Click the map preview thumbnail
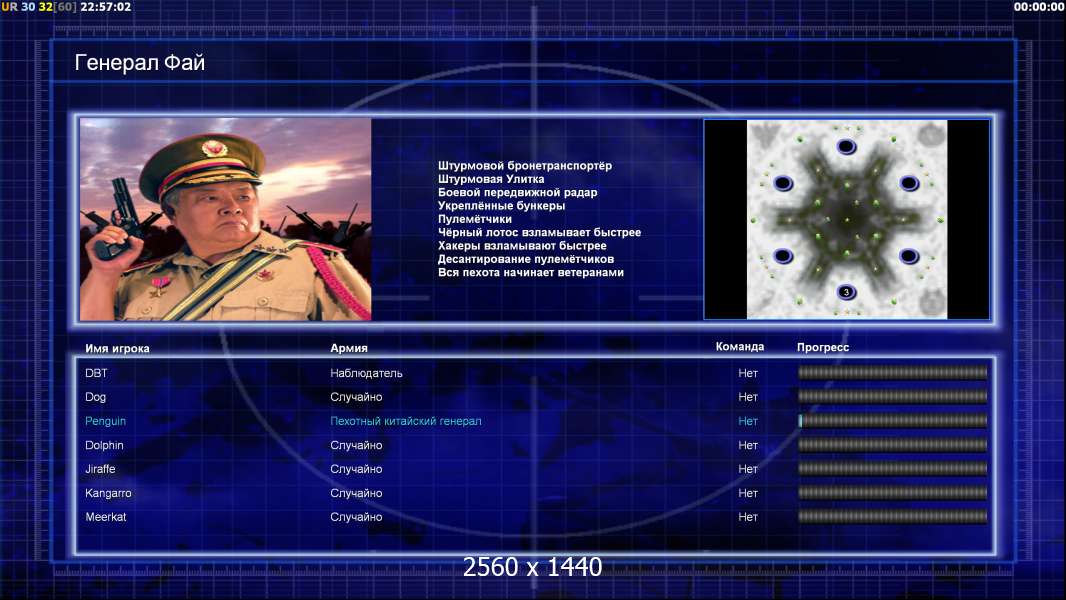Image resolution: width=1066 pixels, height=600 pixels. (846, 219)
